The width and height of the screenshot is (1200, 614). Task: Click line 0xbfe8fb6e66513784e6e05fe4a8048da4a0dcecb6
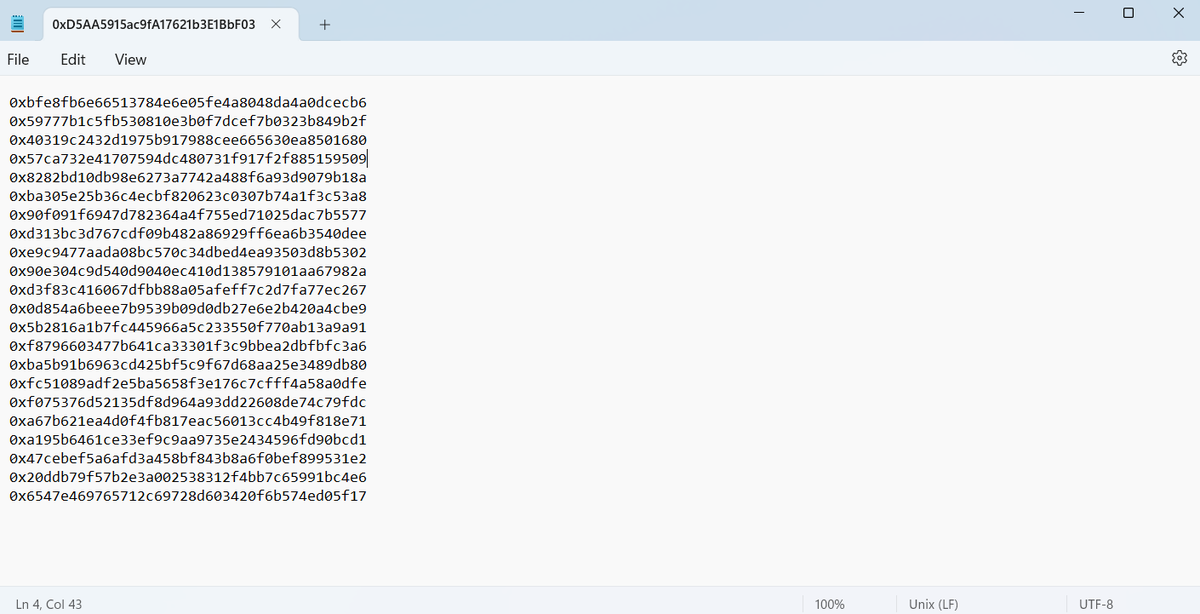(x=188, y=102)
